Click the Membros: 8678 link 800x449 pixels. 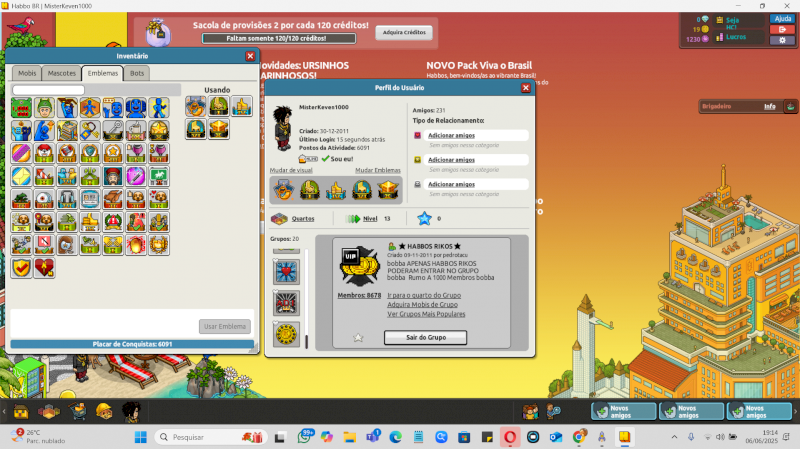tap(359, 295)
